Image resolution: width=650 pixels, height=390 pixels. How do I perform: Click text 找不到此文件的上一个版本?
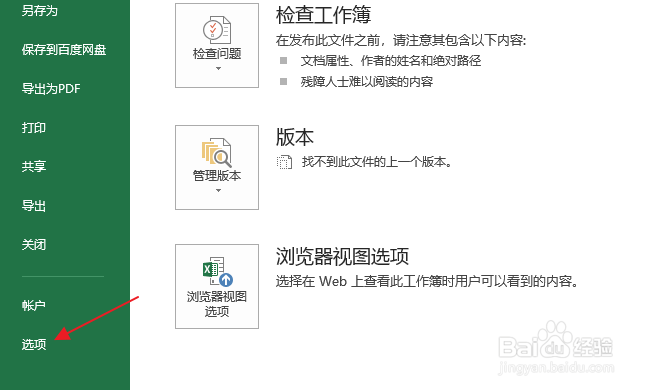point(376,162)
